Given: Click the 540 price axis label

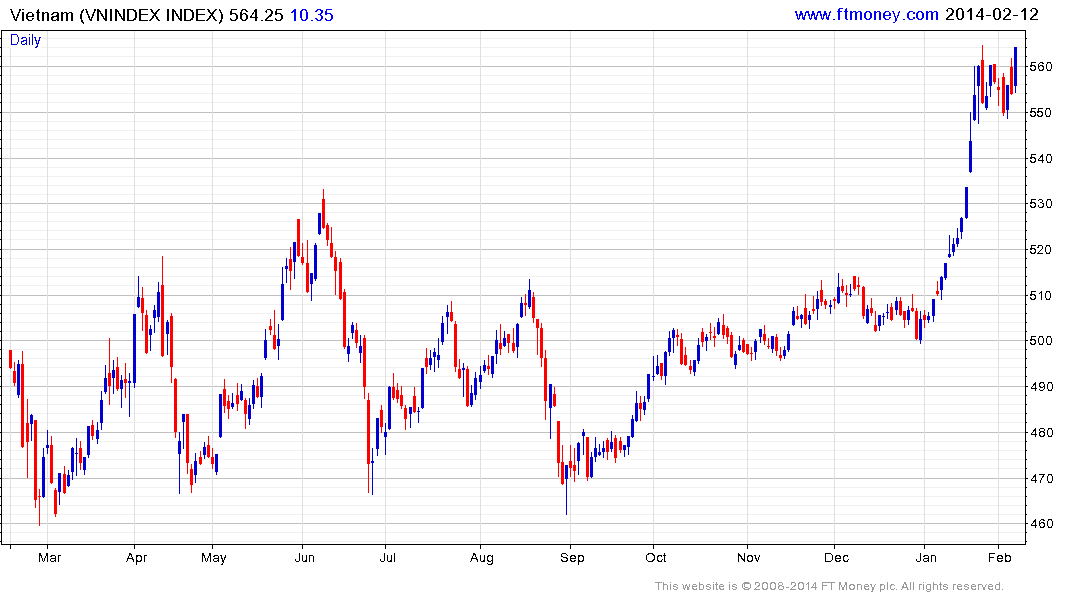Looking at the screenshot, I should [1041, 158].
